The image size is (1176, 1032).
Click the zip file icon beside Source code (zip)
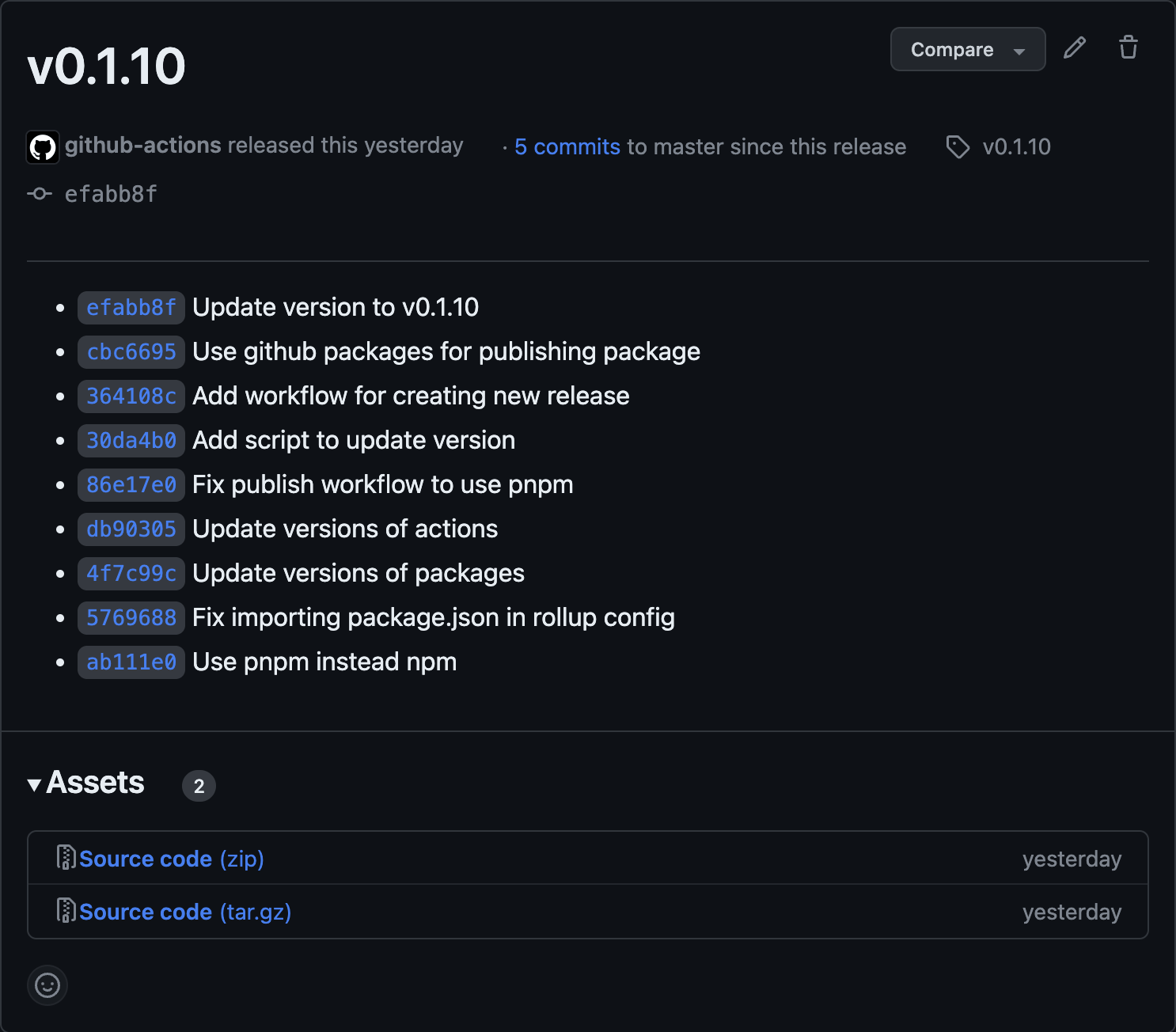[x=66, y=858]
